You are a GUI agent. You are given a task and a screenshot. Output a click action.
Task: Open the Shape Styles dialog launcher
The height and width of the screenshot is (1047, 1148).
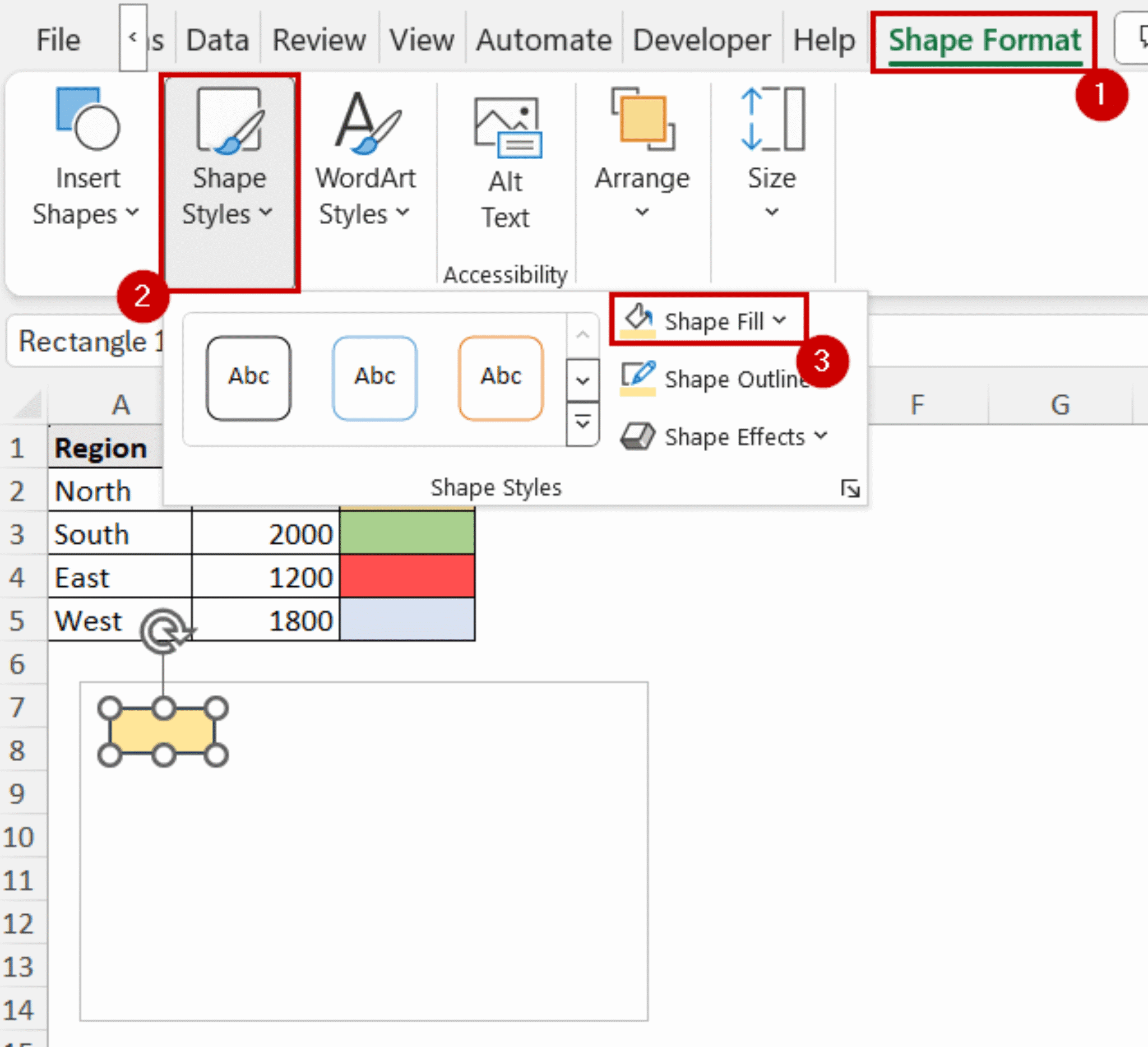851,488
